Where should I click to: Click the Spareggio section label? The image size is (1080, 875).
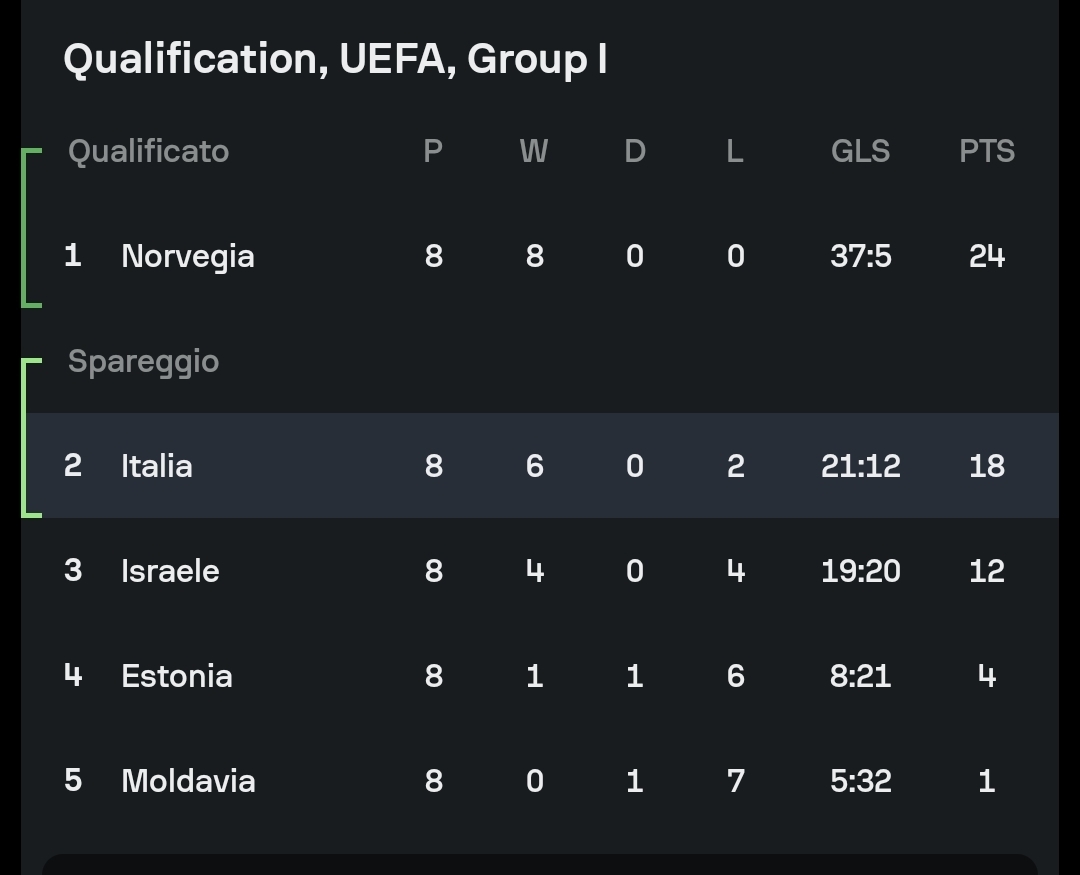coord(143,362)
